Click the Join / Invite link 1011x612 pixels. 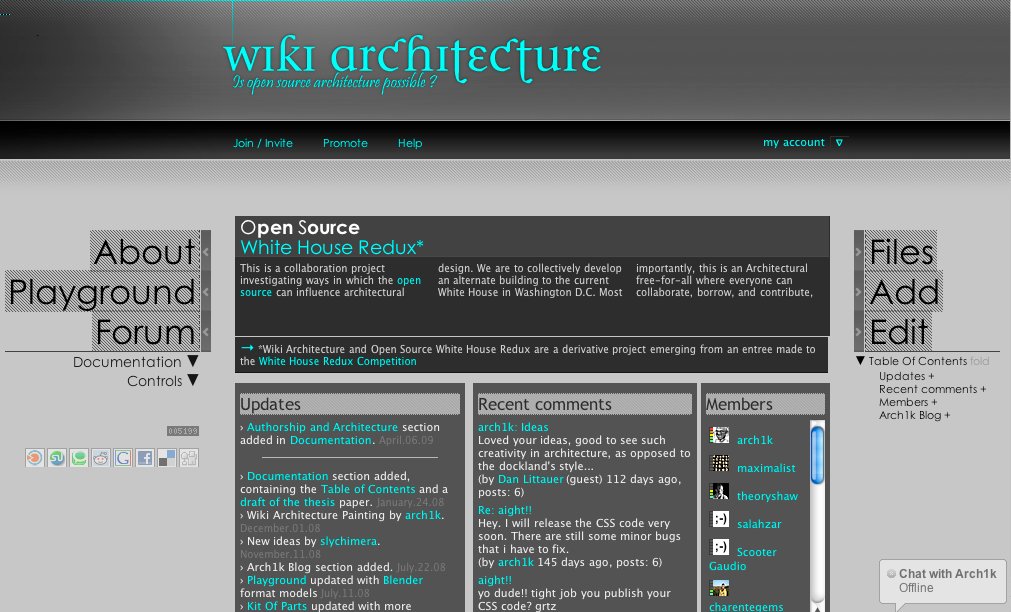click(x=263, y=143)
